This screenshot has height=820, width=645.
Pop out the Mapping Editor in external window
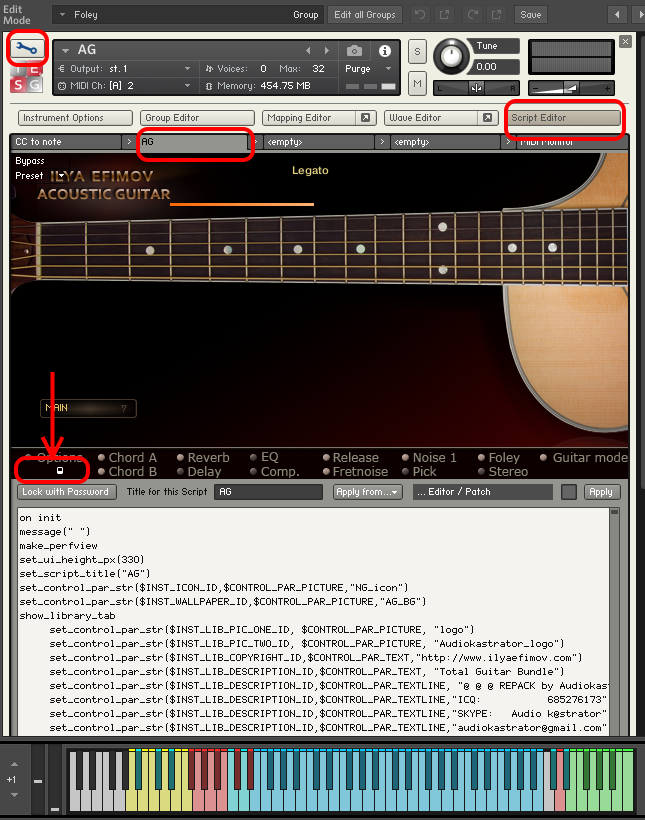pyautogui.click(x=365, y=118)
